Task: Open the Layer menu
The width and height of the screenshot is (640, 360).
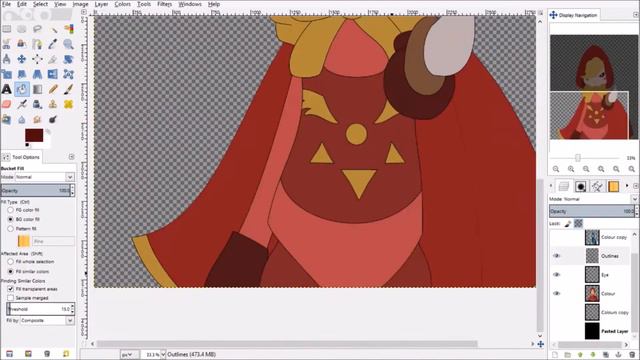Action: point(101,4)
